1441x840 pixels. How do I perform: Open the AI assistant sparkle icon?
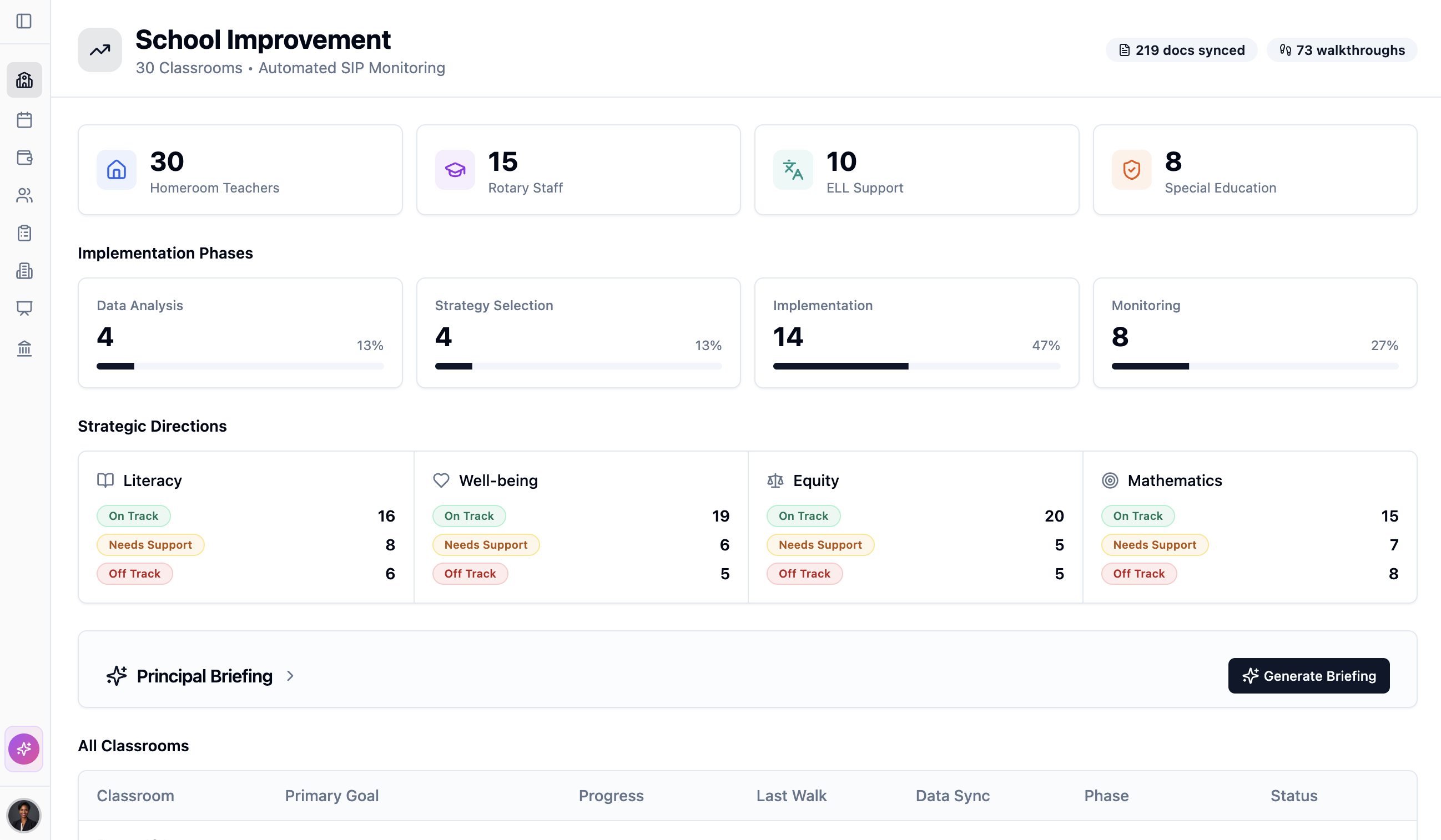pos(23,748)
